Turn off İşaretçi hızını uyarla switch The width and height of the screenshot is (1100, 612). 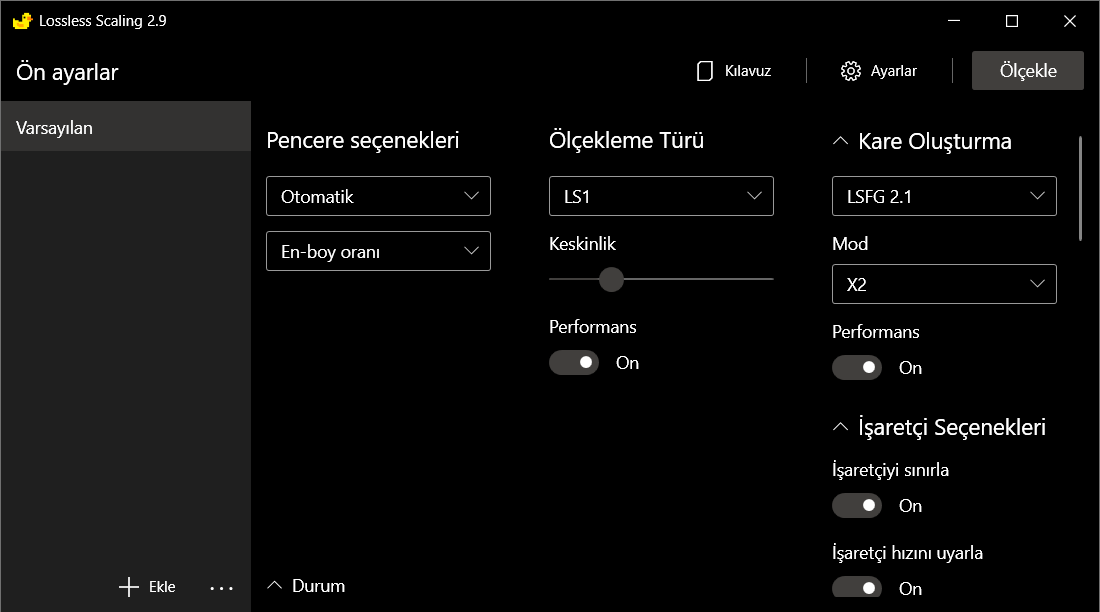click(x=857, y=587)
